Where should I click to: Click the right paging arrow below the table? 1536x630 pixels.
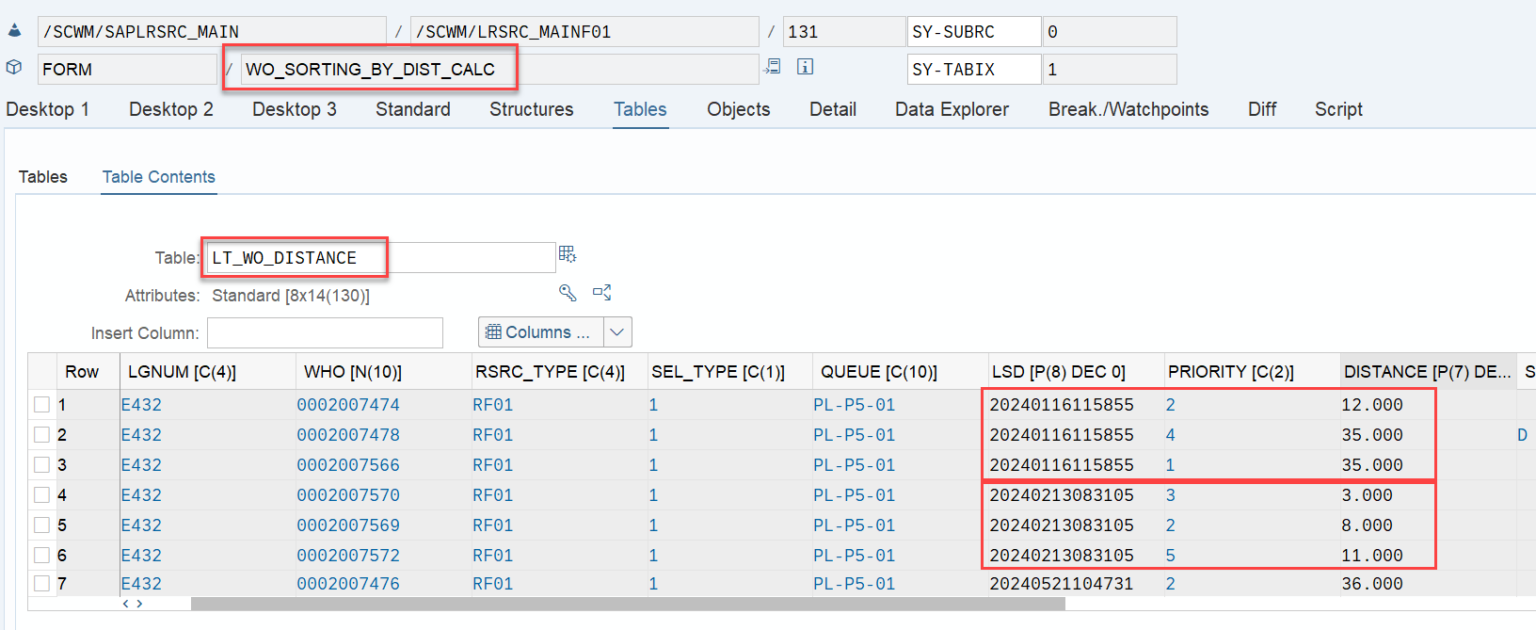coord(137,604)
